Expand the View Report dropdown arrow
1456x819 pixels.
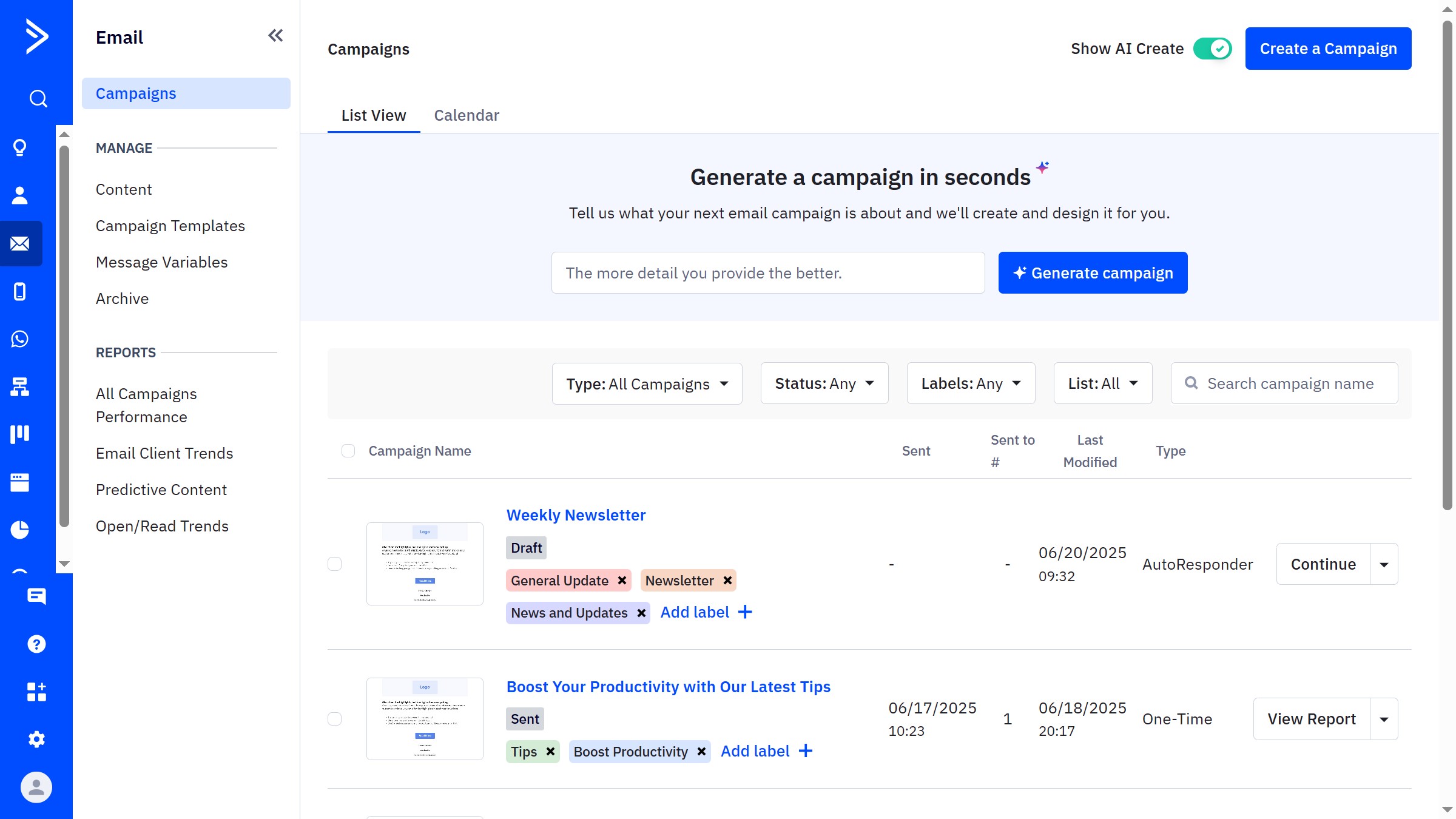click(x=1384, y=719)
